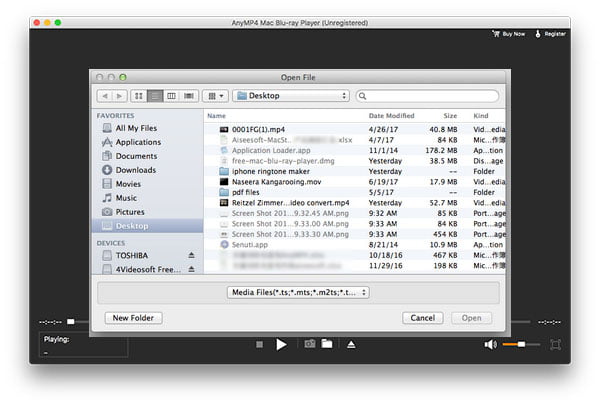This screenshot has height=406, width=600.
Task: Eject the 4Videosoft Free volume
Action: [x=191, y=269]
